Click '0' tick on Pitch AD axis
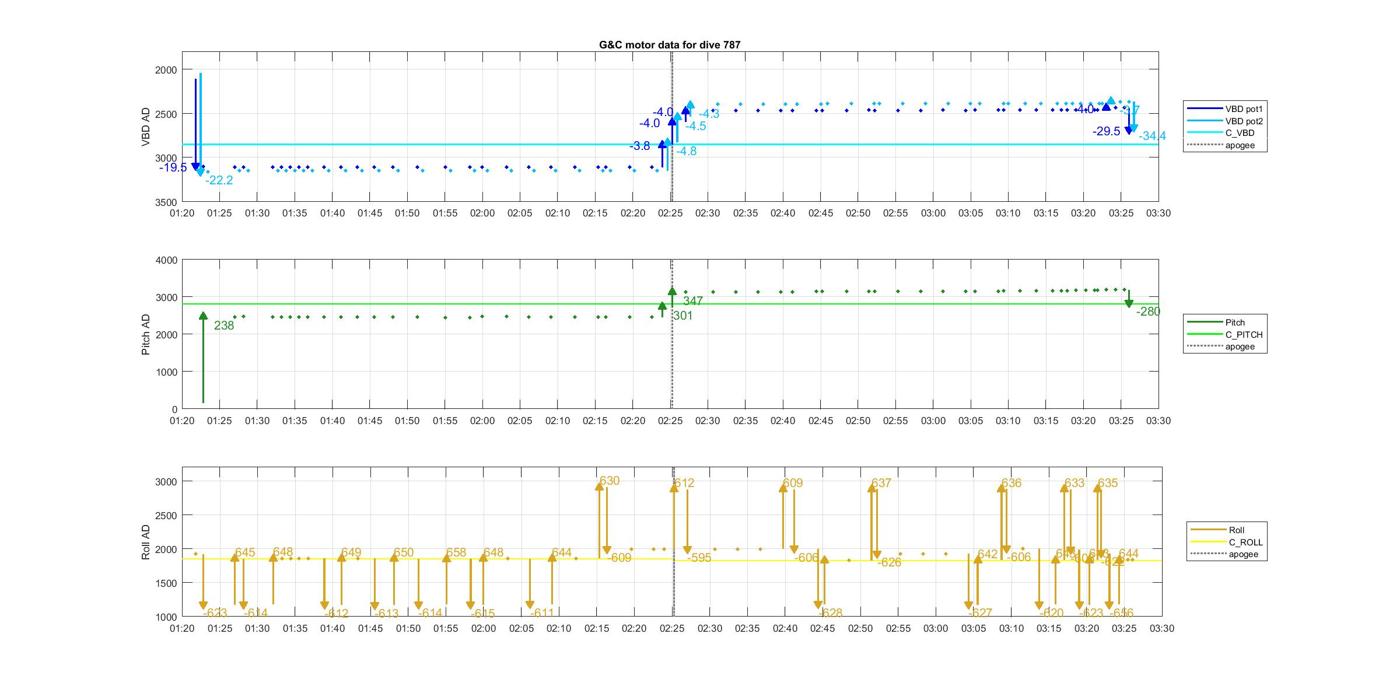This screenshot has width=1400, height=693. click(174, 409)
